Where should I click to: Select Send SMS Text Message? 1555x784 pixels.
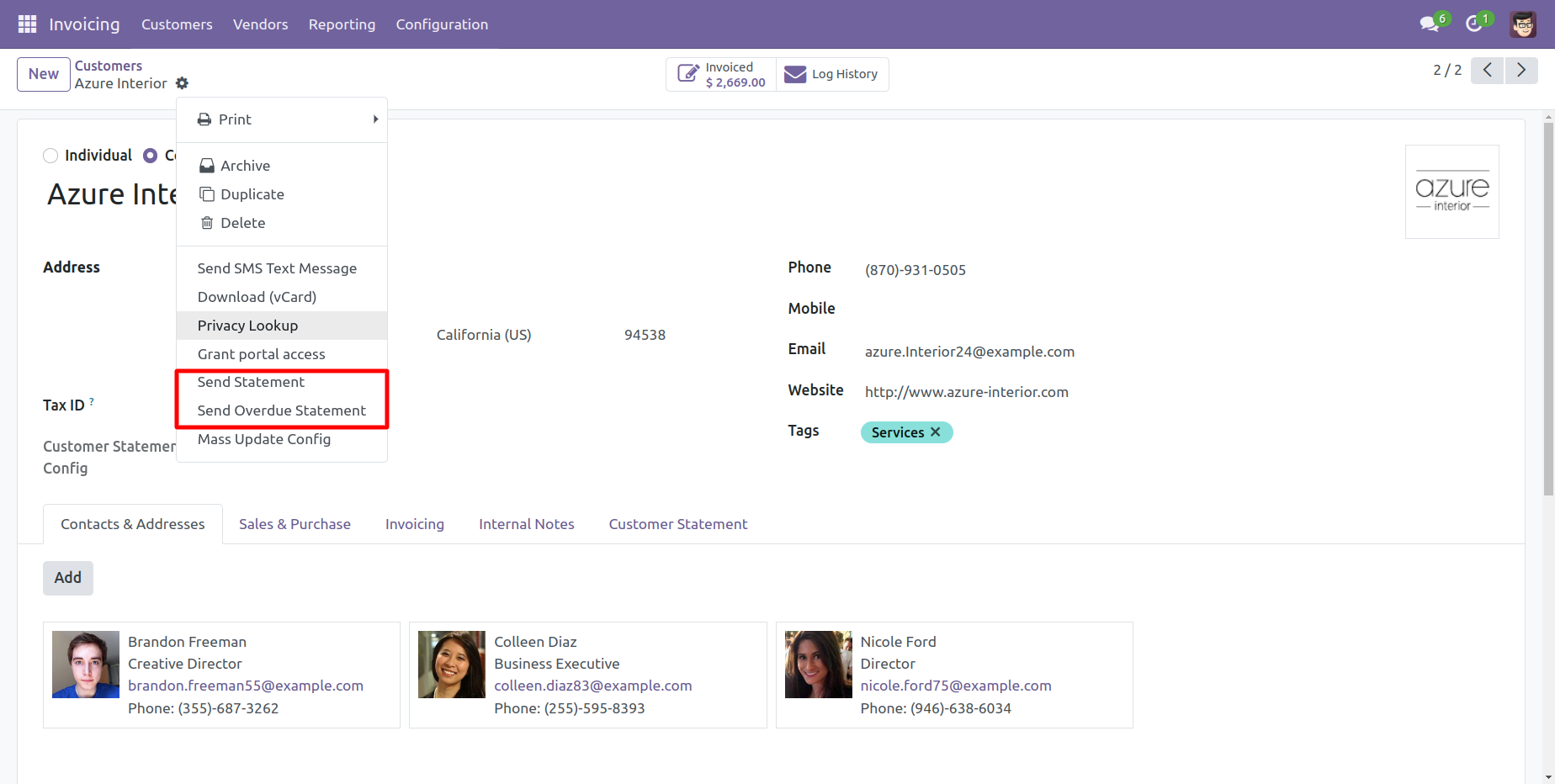[282, 268]
